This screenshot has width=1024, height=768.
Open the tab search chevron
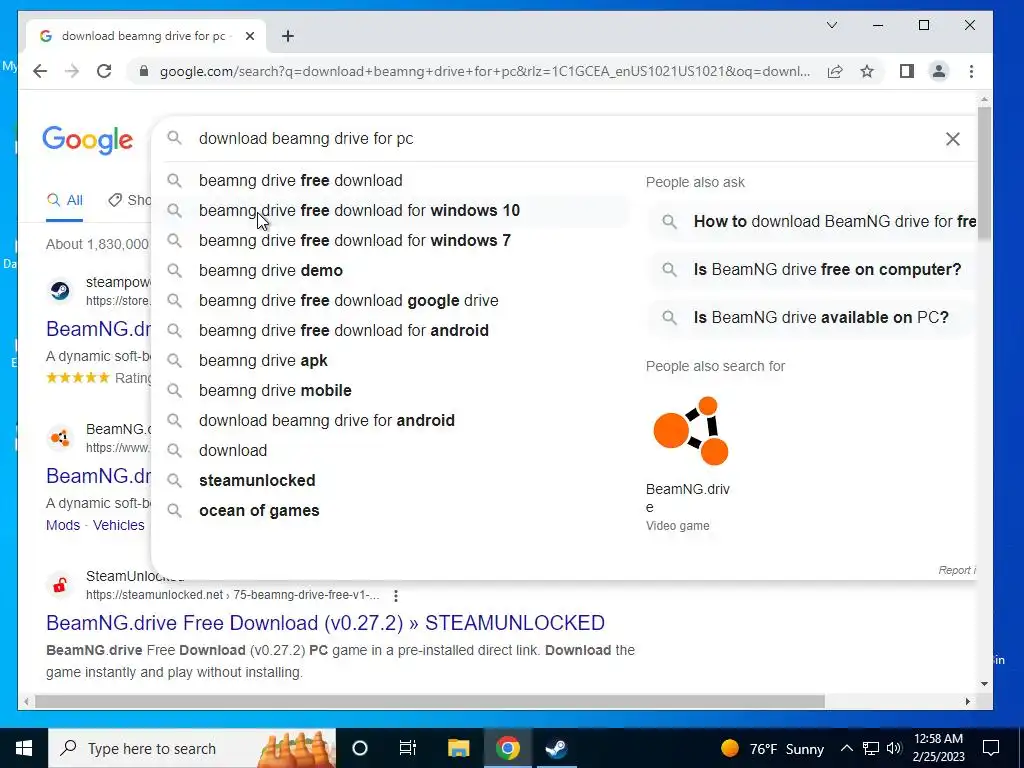click(831, 25)
